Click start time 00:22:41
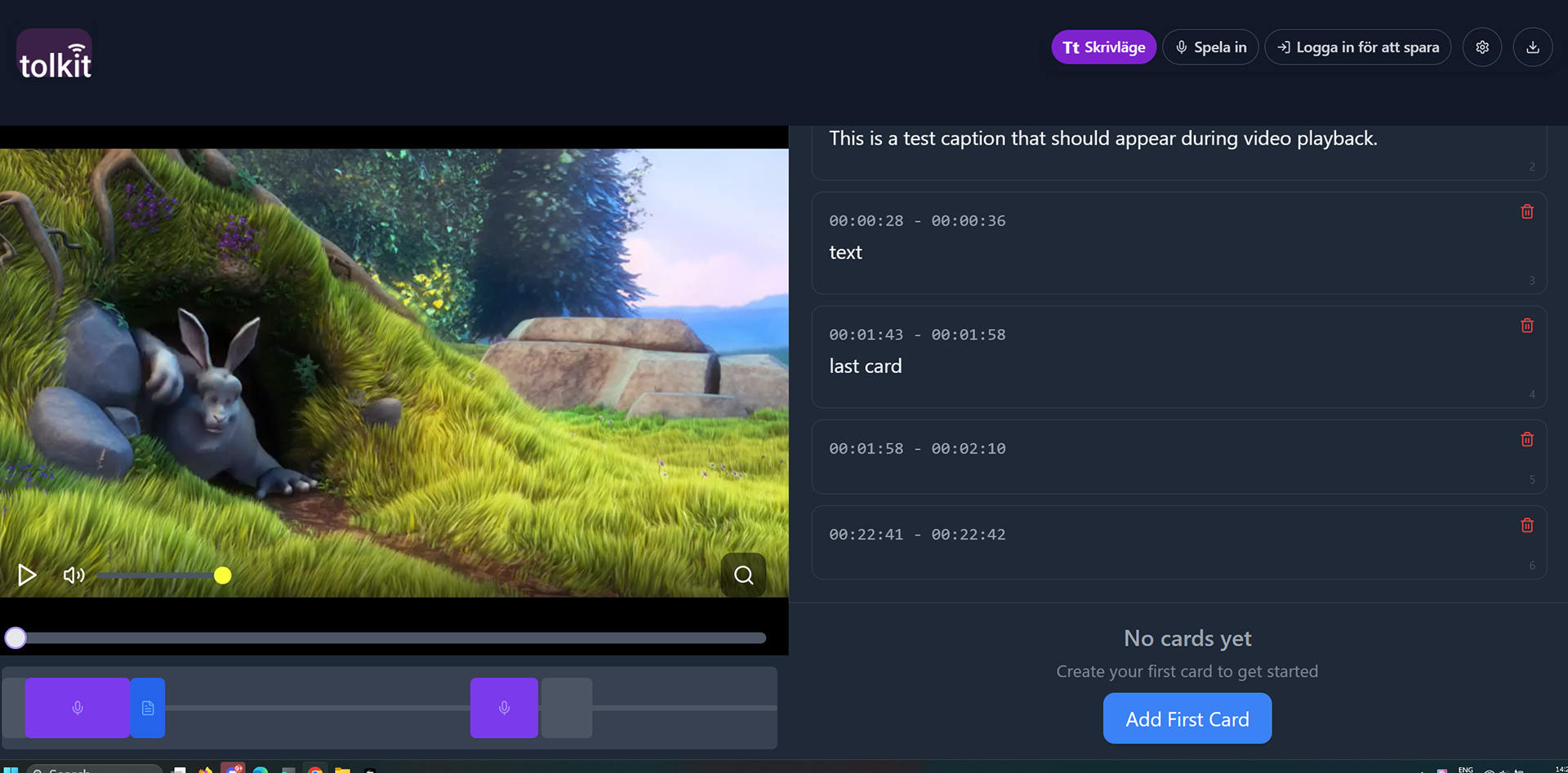Screen dimensions: 1568x773 pyautogui.click(x=866, y=535)
